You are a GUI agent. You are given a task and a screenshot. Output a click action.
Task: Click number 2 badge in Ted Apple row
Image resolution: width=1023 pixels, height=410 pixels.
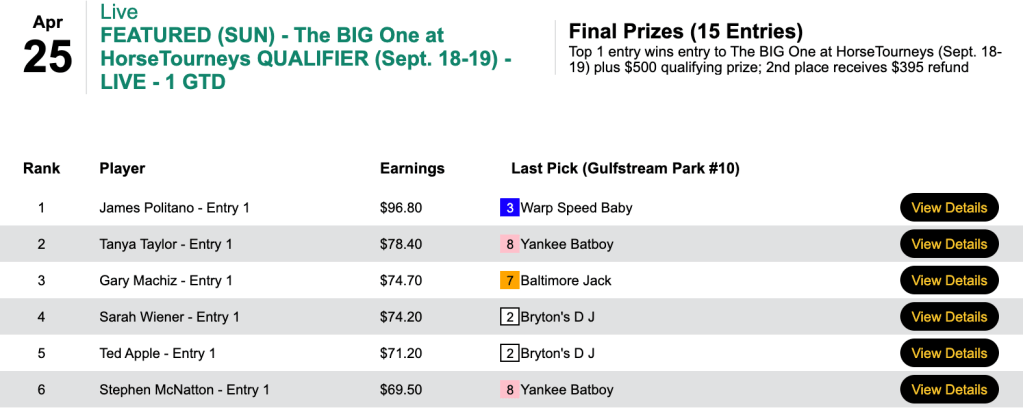pyautogui.click(x=509, y=353)
